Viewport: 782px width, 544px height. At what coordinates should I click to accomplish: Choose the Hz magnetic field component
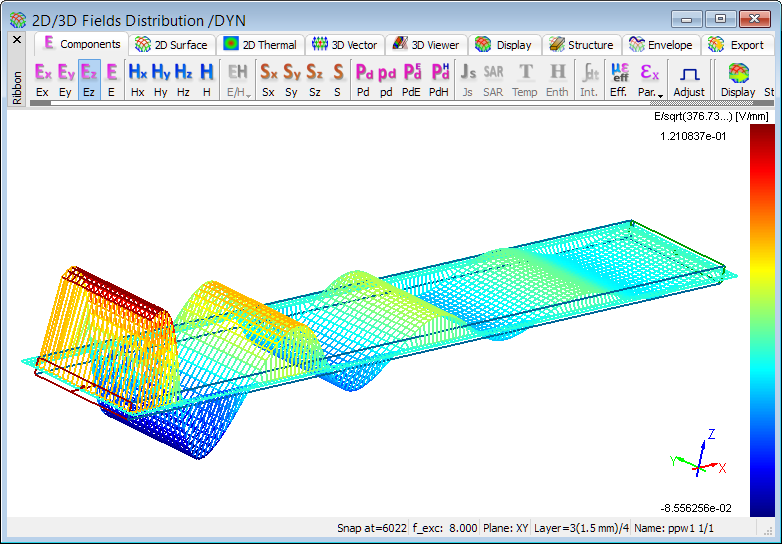(184, 79)
